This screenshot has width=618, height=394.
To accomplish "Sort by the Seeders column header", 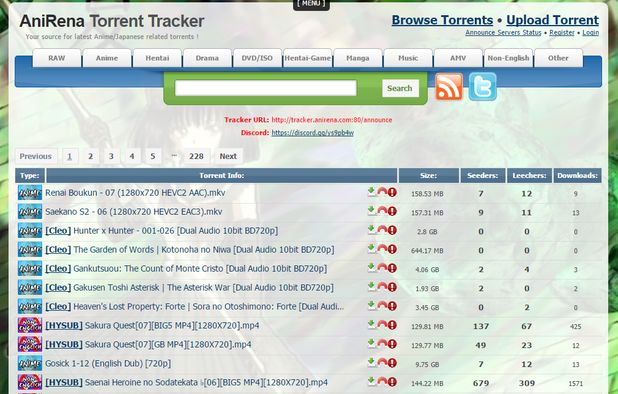I will tap(482, 176).
